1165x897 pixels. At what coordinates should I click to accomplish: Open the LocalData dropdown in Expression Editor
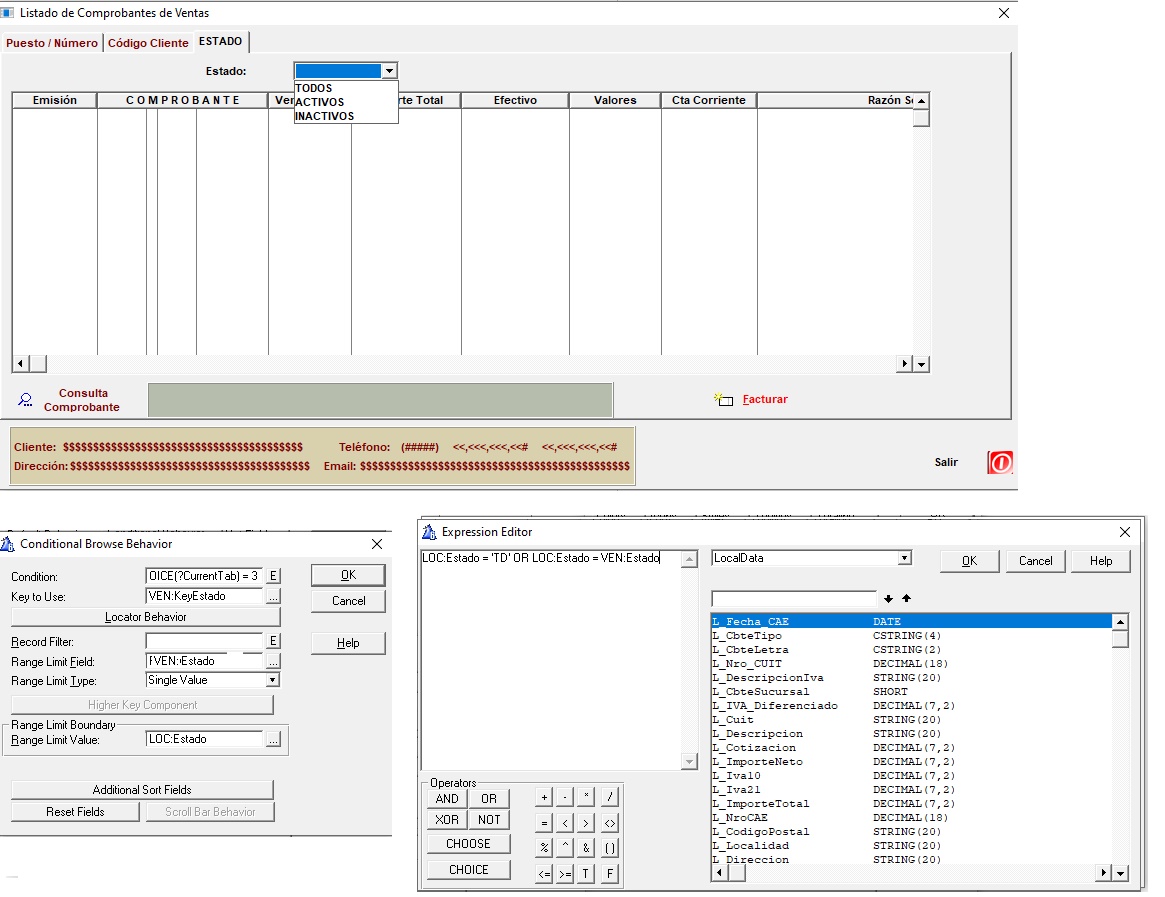pos(904,558)
